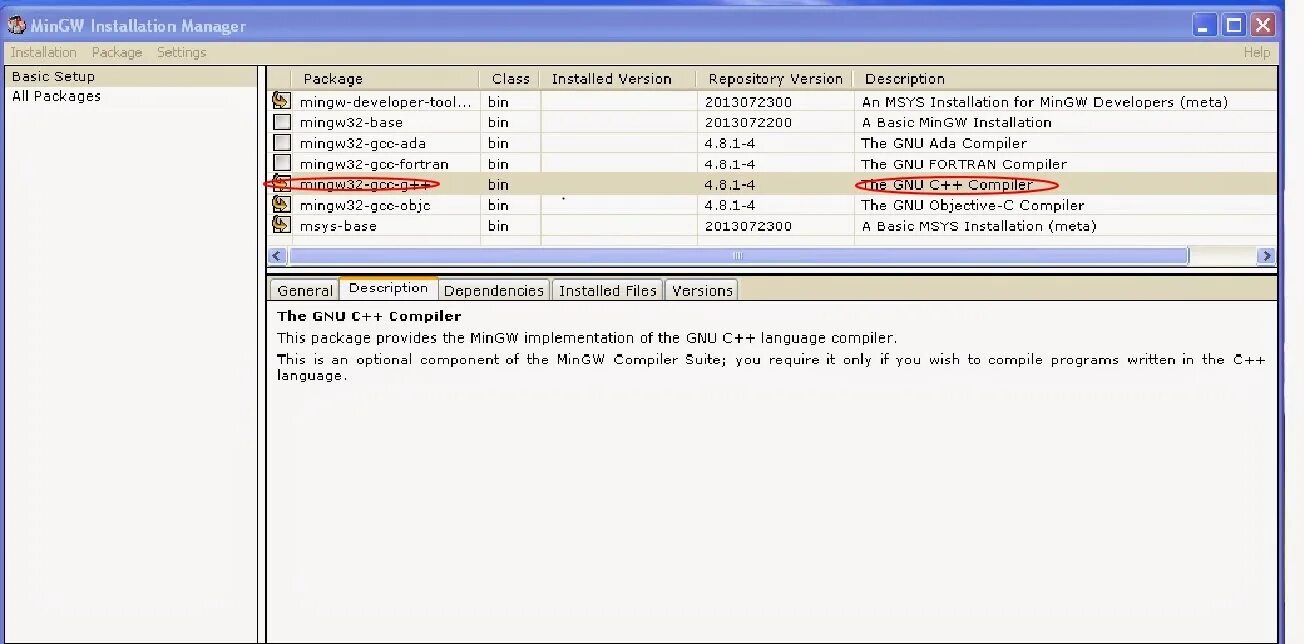Click 'The GNU Objective-C Compiler' description
Screen dimensions: 1304x644
click(x=972, y=205)
